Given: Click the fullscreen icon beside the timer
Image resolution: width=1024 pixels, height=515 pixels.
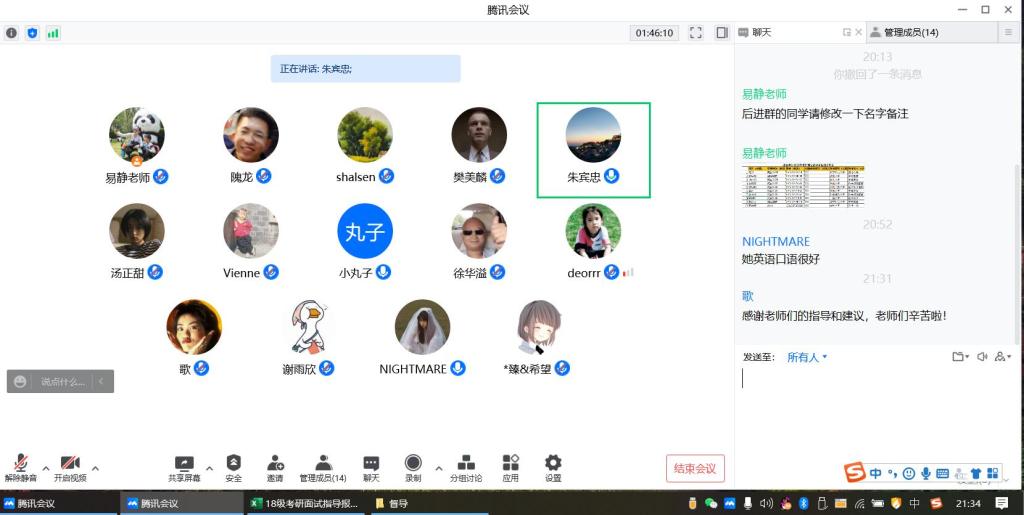Looking at the screenshot, I should [x=696, y=33].
